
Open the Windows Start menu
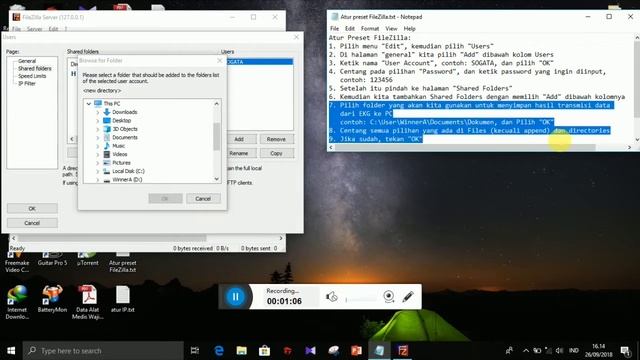[x=11, y=351]
